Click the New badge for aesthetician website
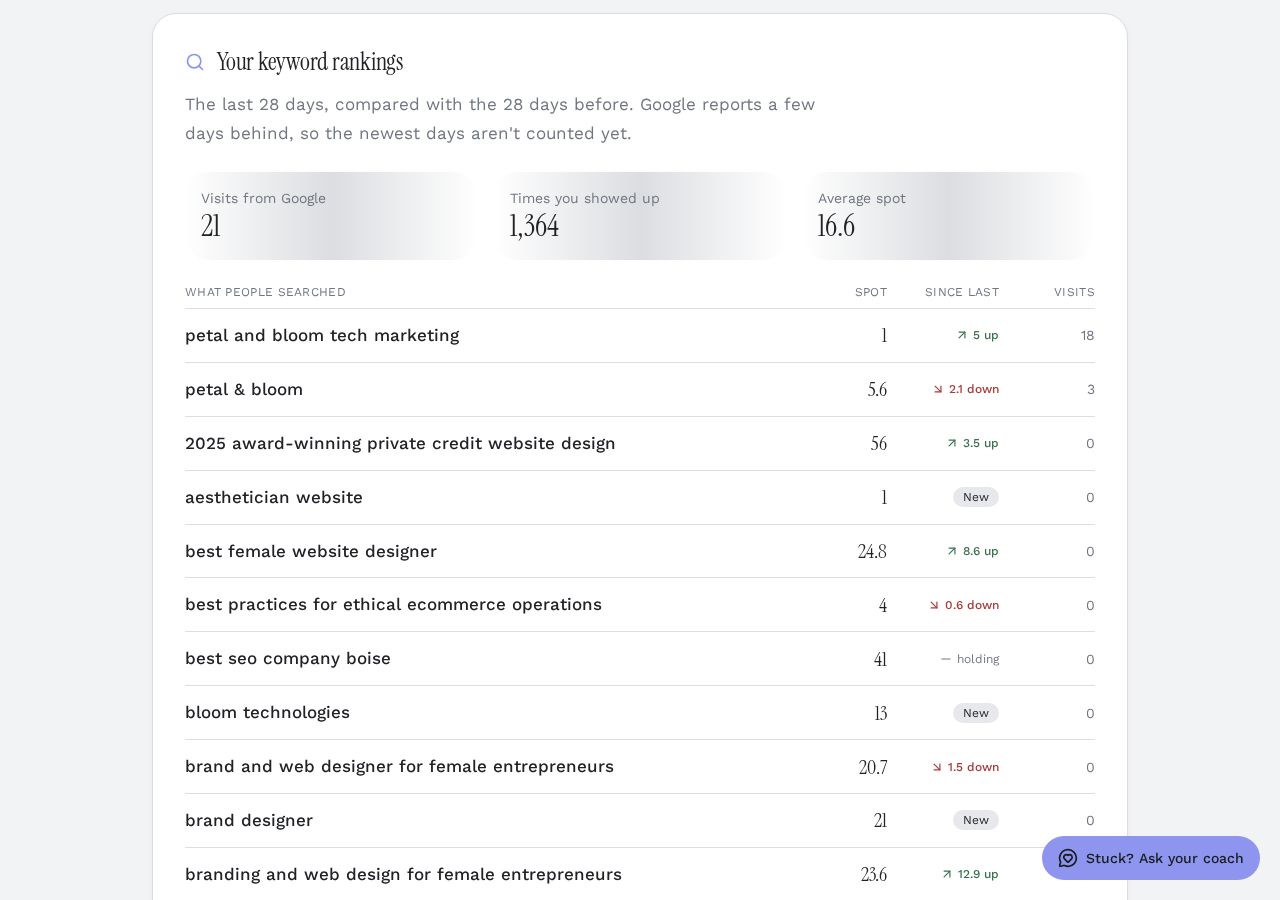 coord(976,497)
